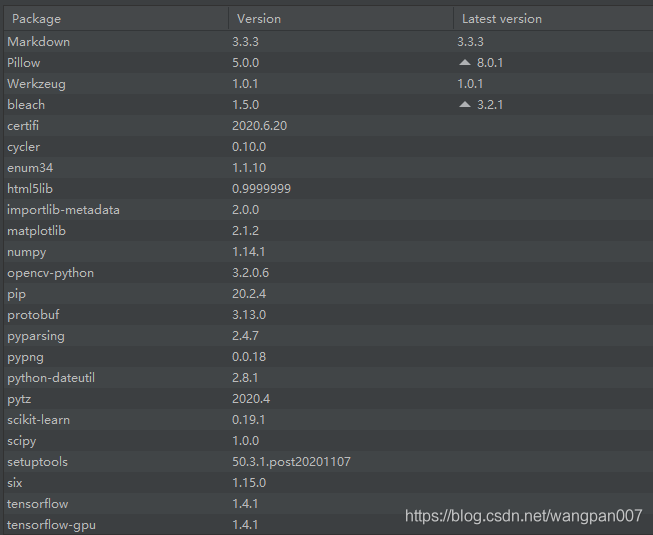Image resolution: width=653 pixels, height=535 pixels.
Task: Click the six version 1.15.0 cell
Action: (x=248, y=483)
